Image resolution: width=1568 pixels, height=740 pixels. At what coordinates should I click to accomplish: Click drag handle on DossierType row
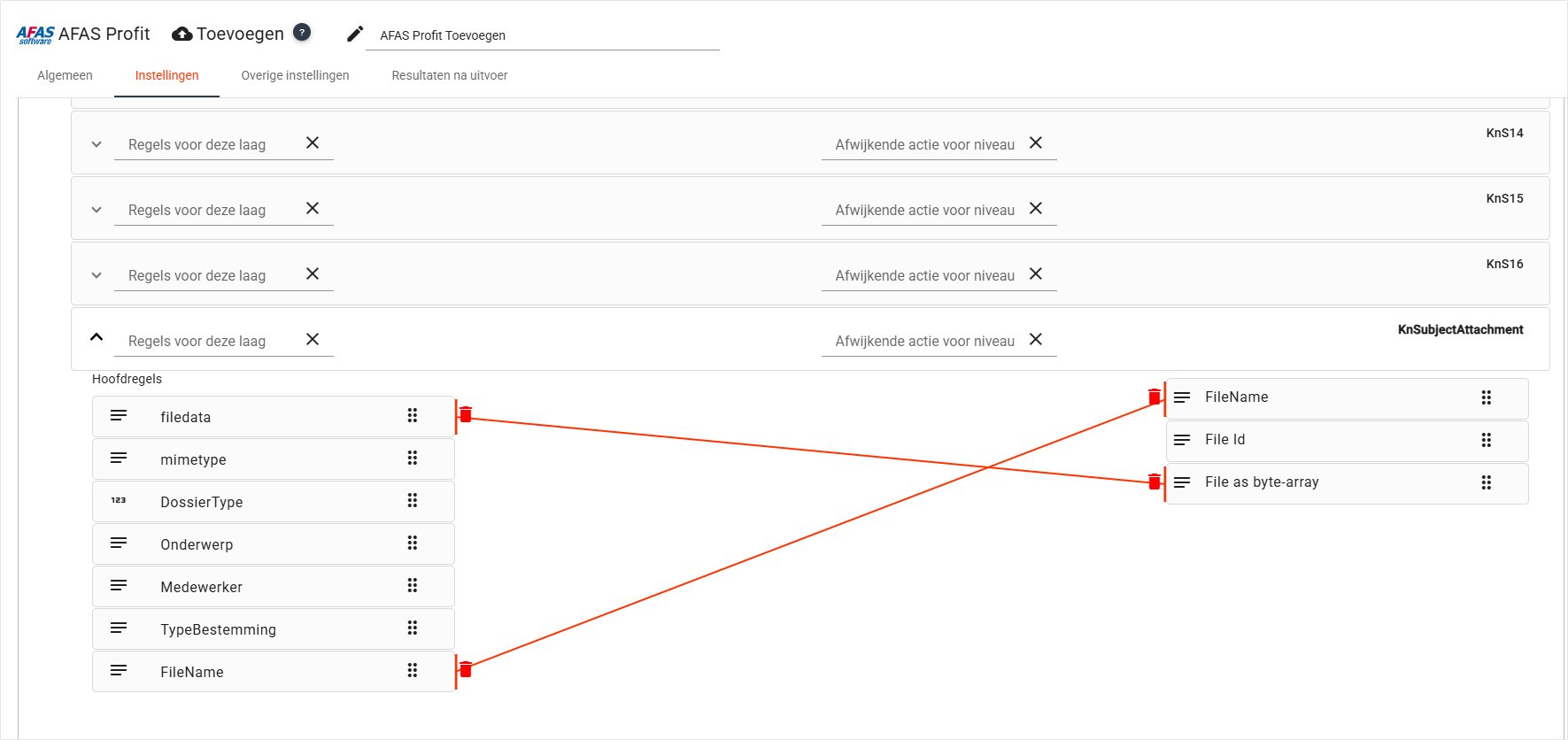[x=413, y=500]
